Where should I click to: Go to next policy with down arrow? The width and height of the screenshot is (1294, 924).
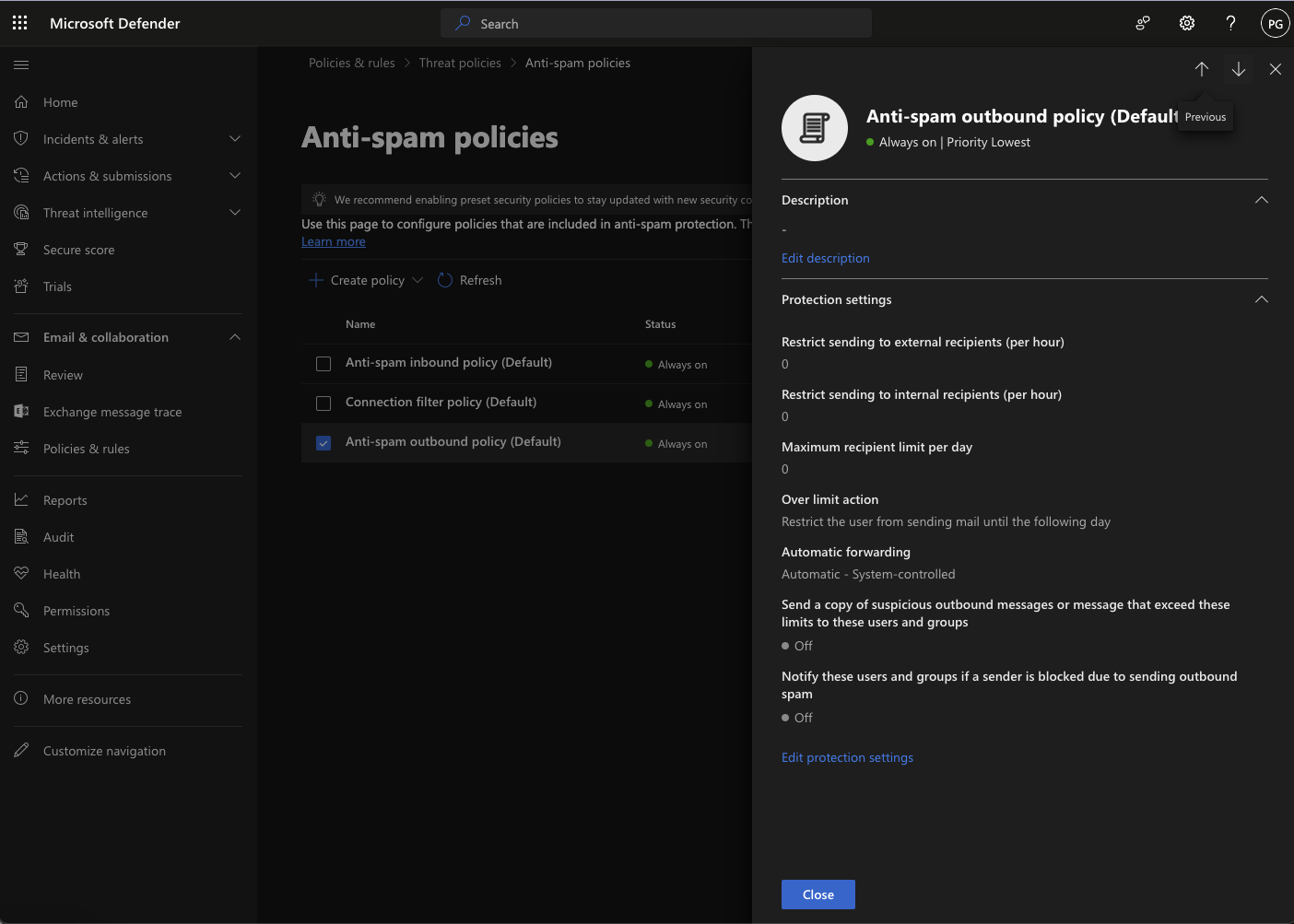(x=1239, y=69)
